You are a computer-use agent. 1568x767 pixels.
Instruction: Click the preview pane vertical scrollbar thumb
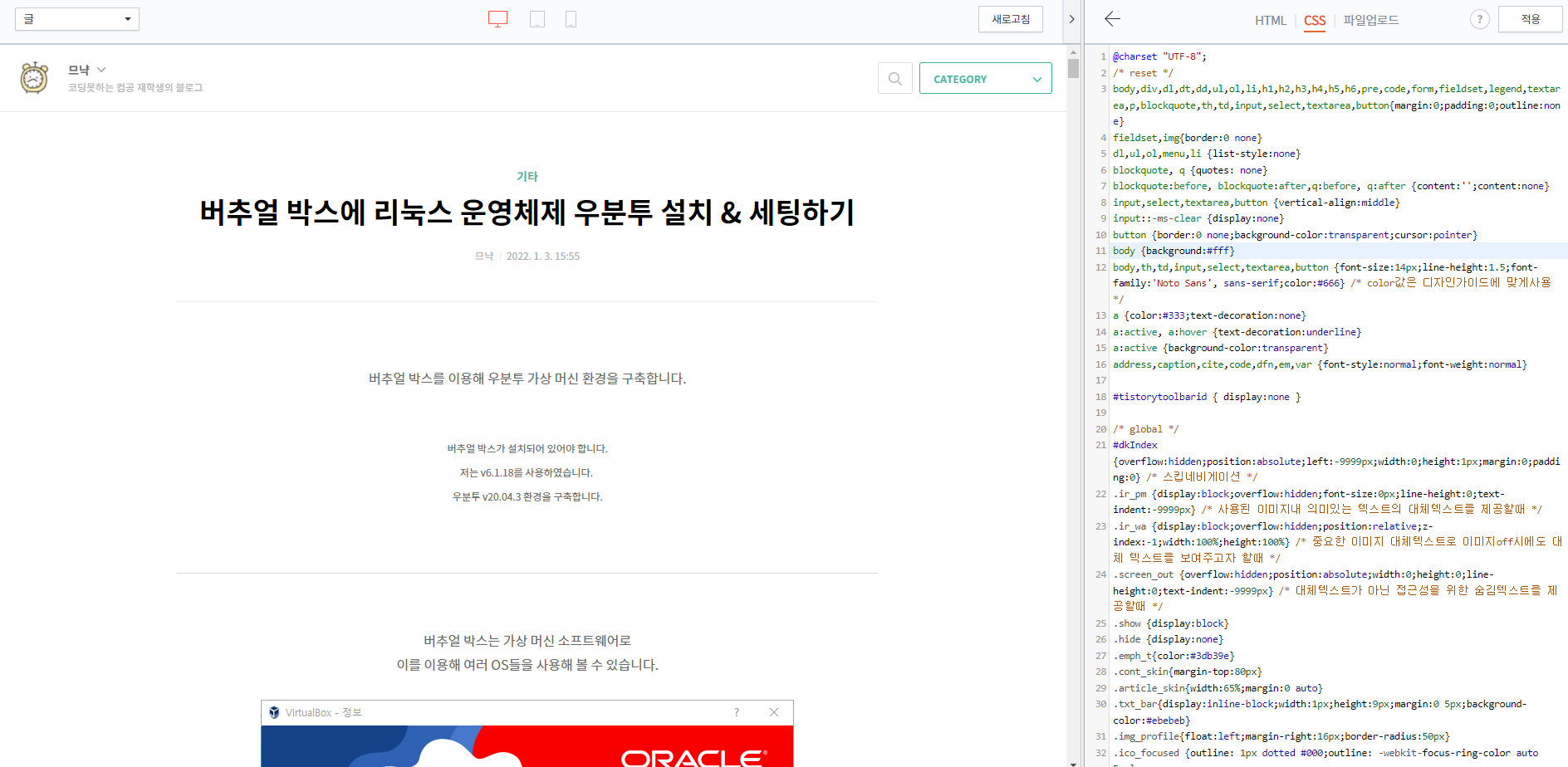coord(1073,68)
